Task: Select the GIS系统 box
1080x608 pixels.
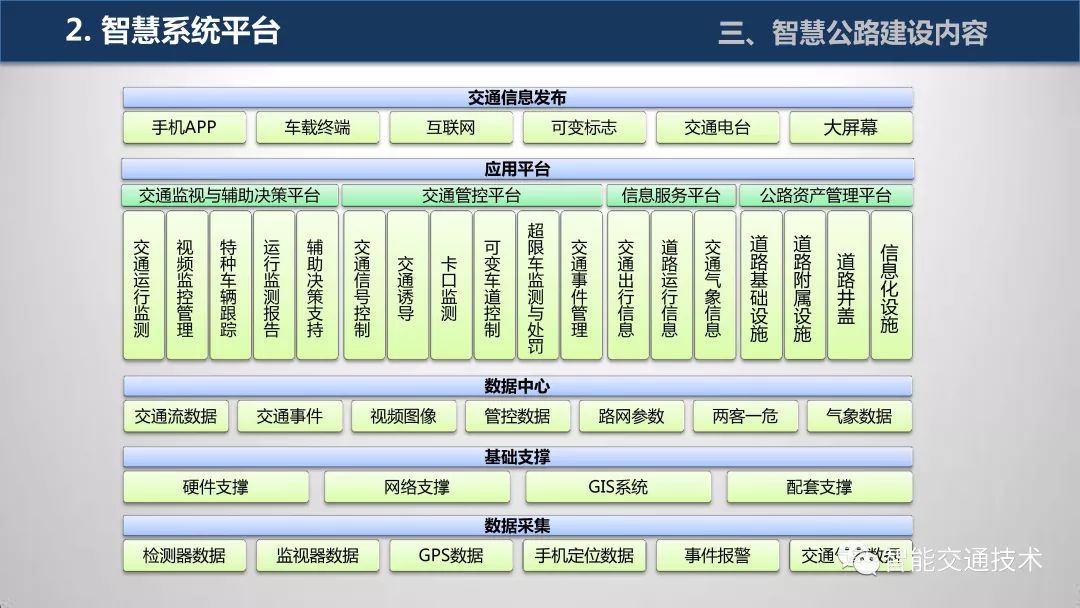Action: pos(618,488)
